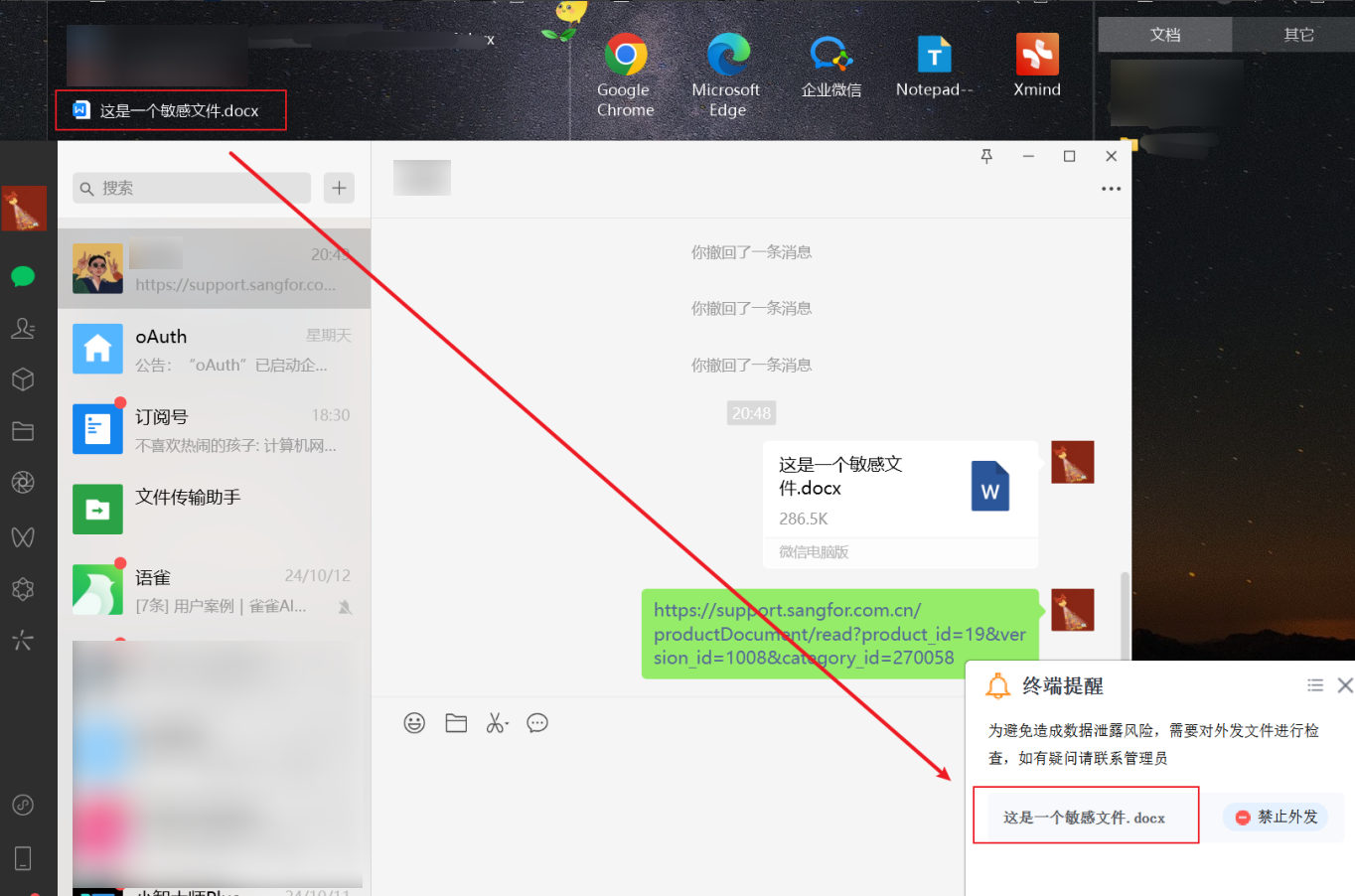Click the plus button beside search
The image size is (1355, 896).
tap(339, 188)
